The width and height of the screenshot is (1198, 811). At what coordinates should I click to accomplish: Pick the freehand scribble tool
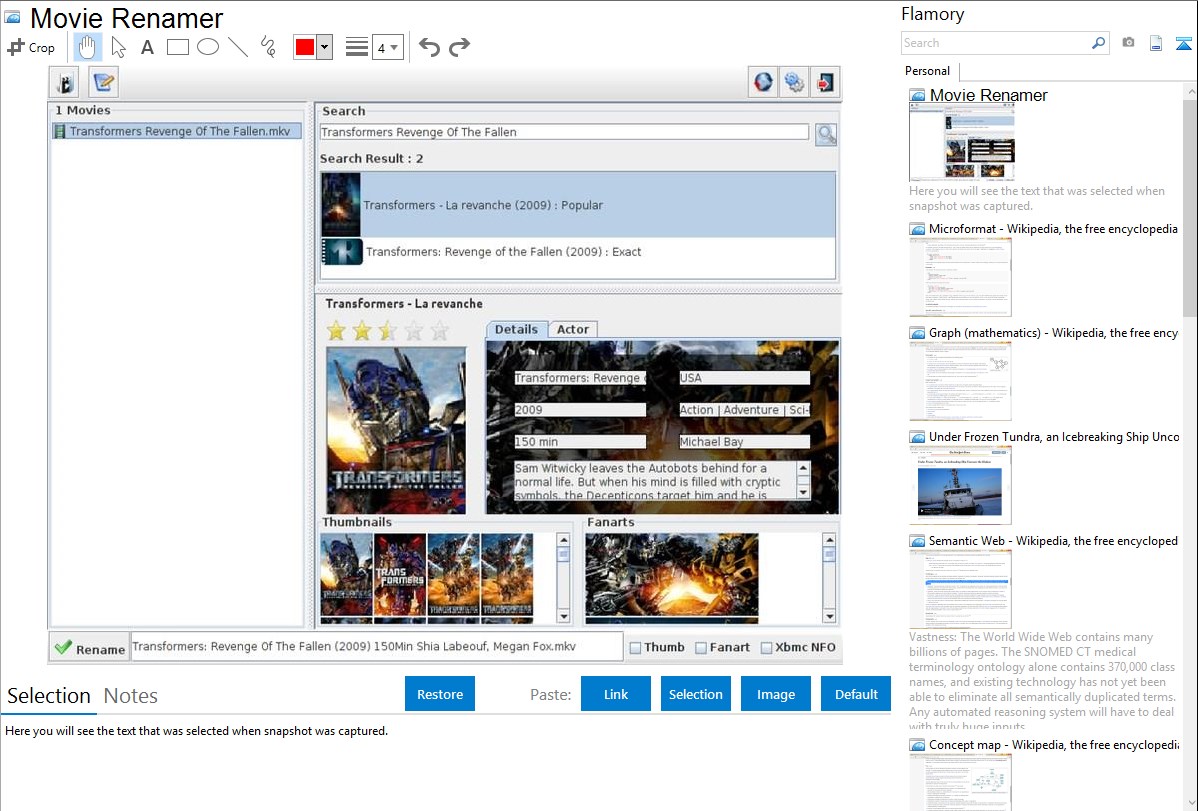point(268,47)
